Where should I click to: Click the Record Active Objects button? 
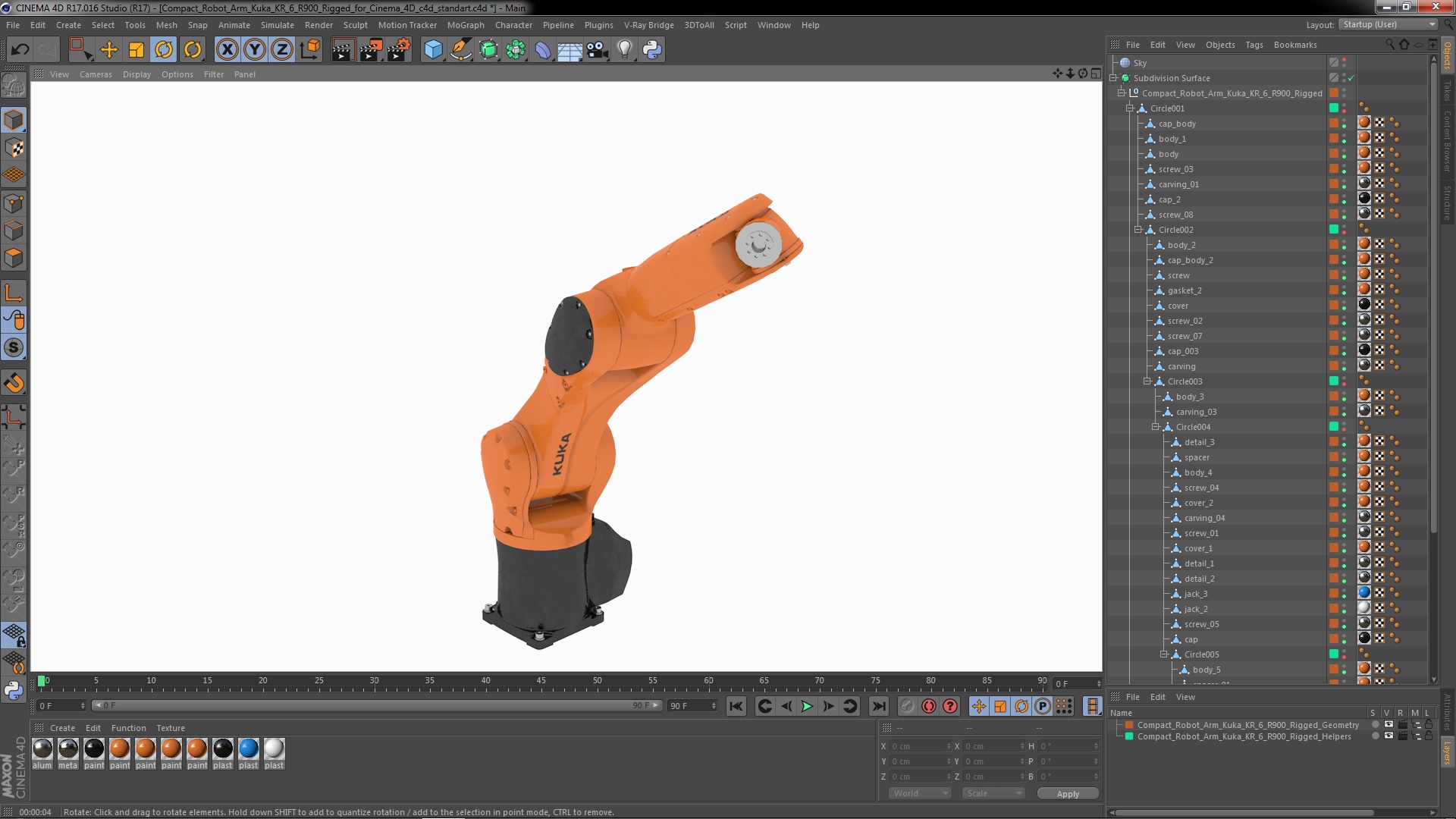point(907,707)
